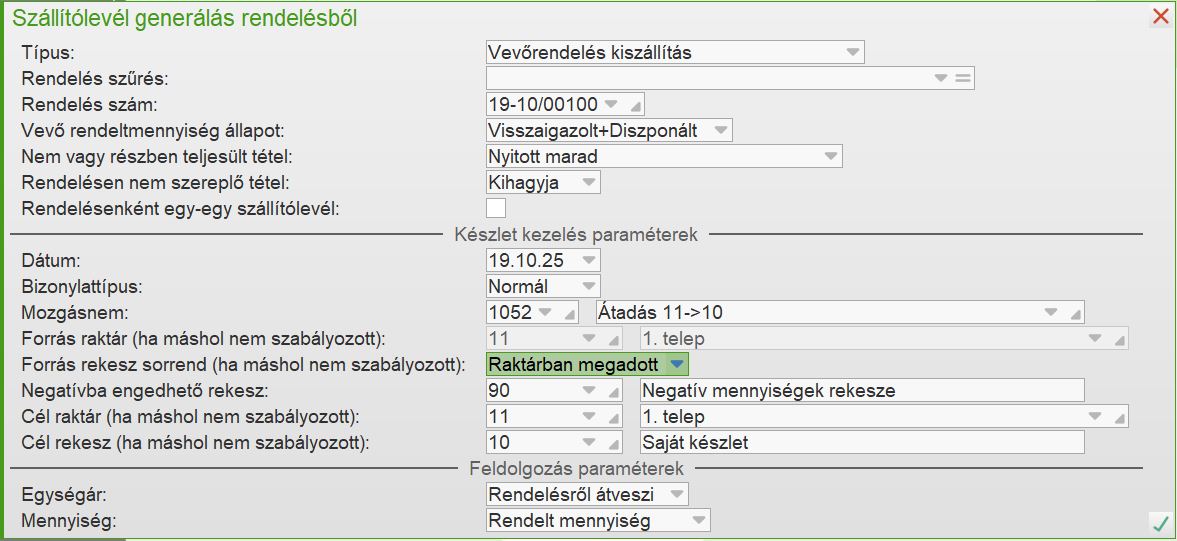Click corner lookup icon next to Negatívba rekesz 90
Screen dimensions: 1177x541
[x=614, y=392]
